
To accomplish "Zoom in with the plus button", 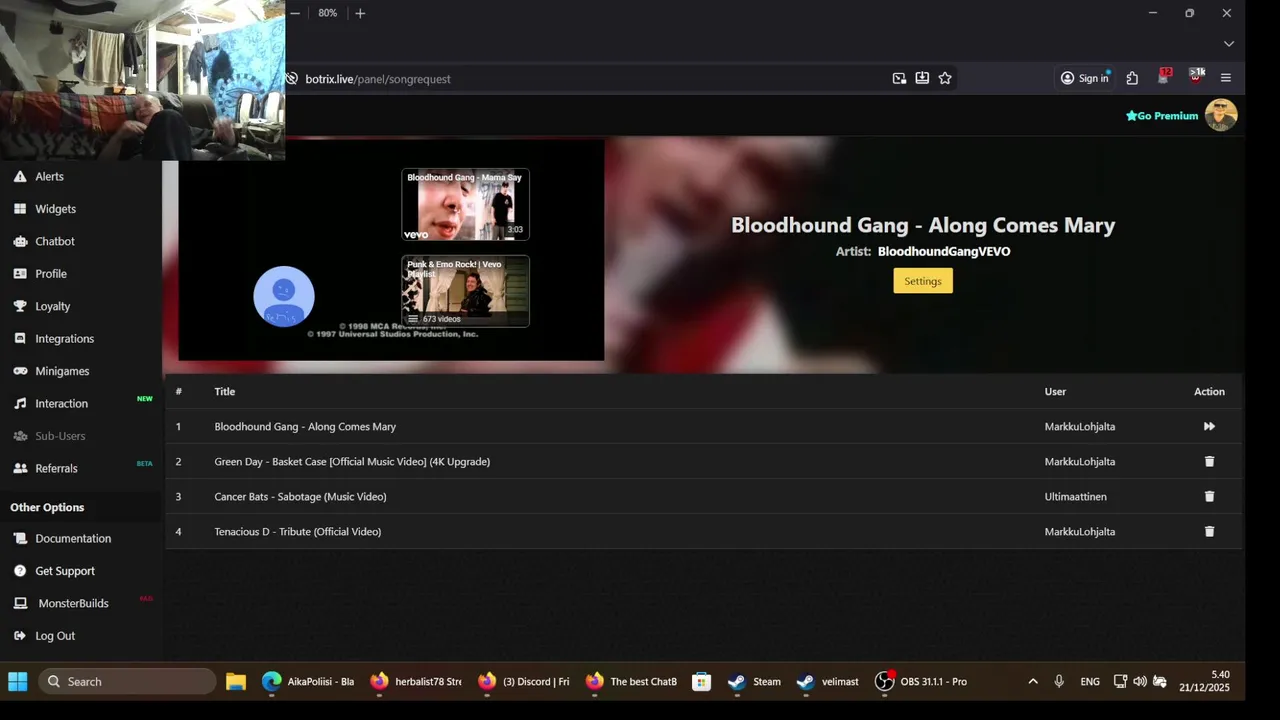I will tap(360, 13).
